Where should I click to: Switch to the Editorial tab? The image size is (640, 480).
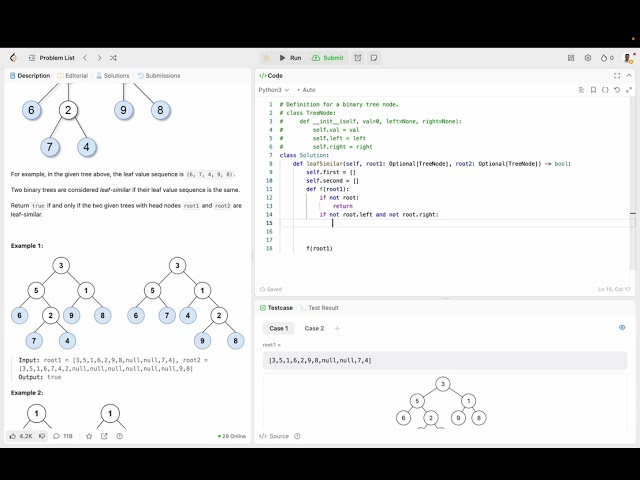[74, 75]
